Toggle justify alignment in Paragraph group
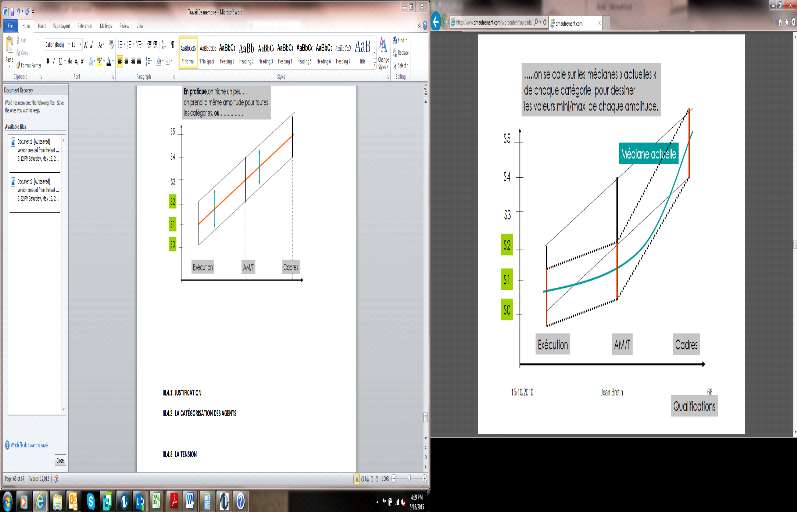The height and width of the screenshot is (512, 797). (140, 61)
